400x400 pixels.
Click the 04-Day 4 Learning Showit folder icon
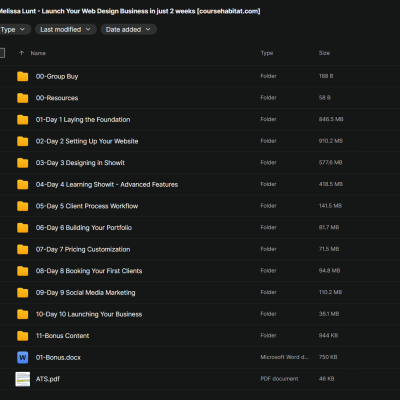[23, 184]
